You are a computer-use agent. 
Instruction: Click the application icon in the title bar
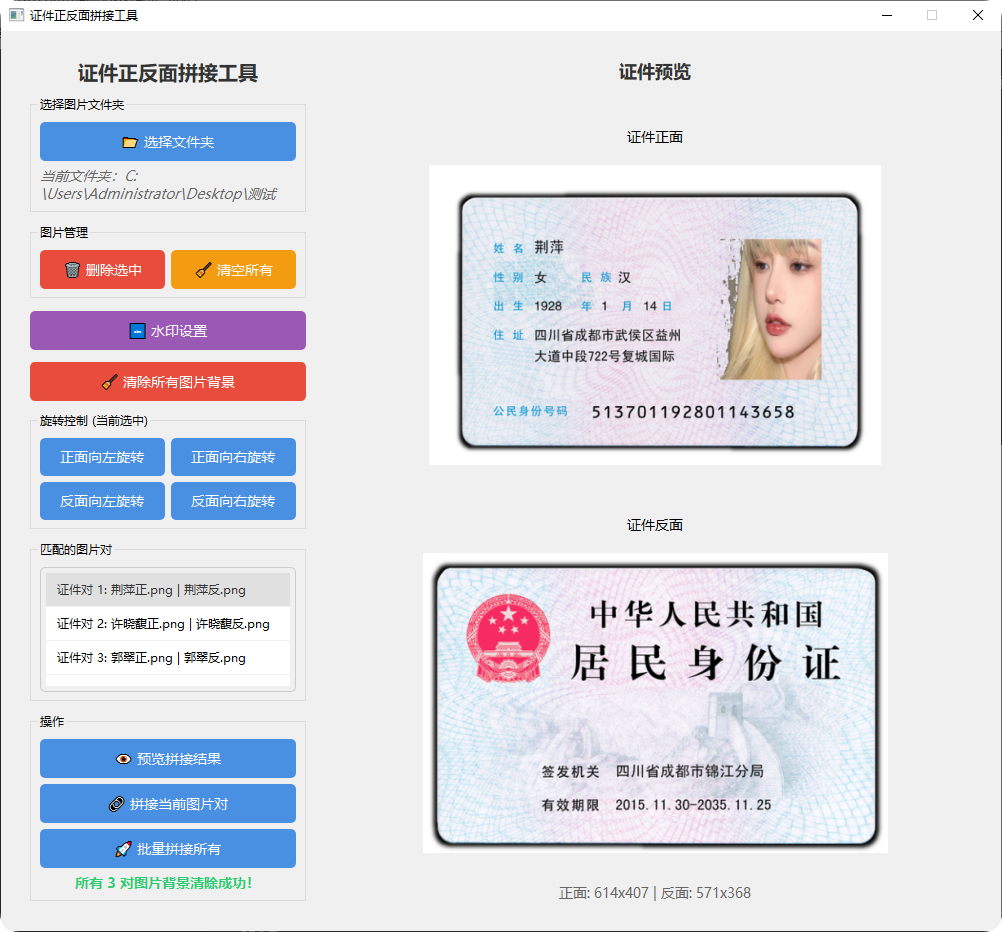17,15
